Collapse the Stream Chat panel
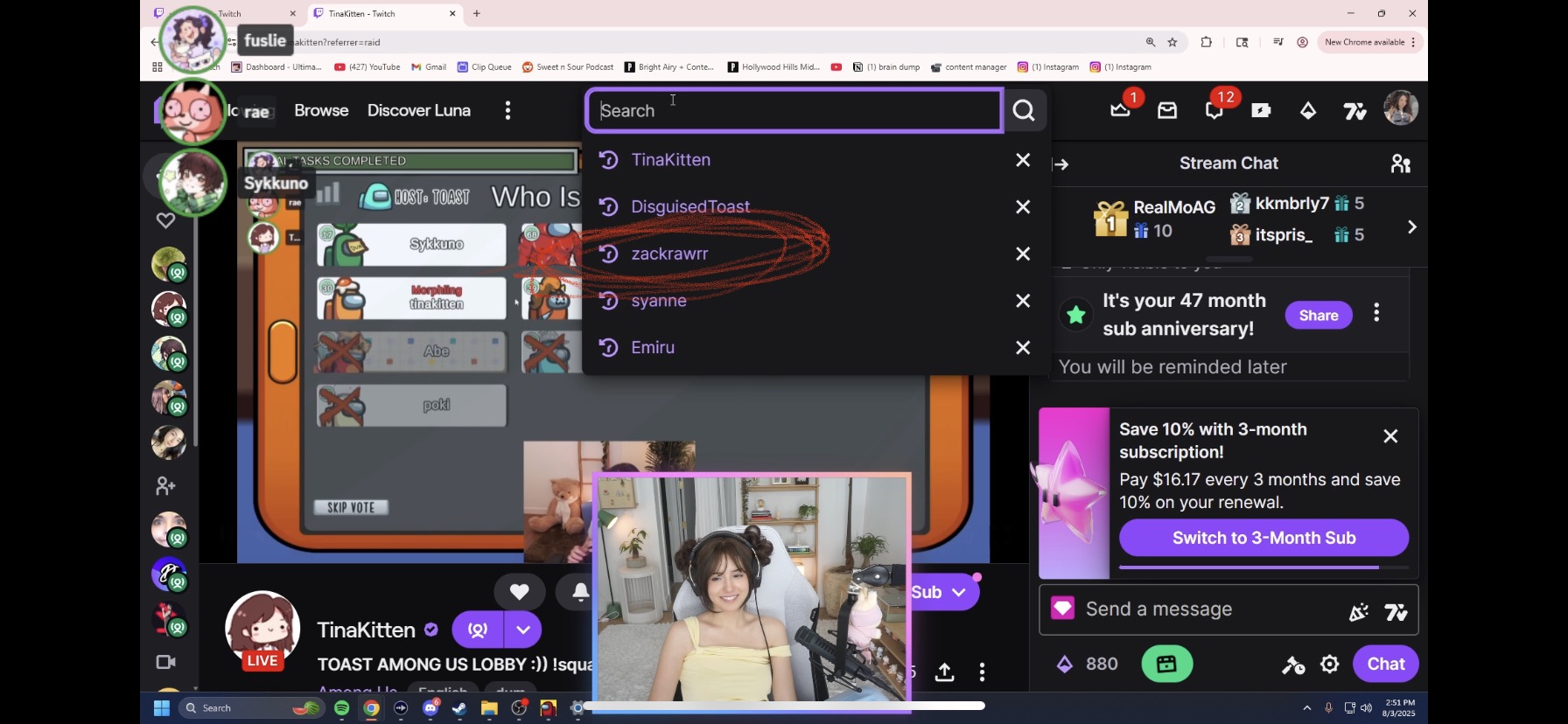 pyautogui.click(x=1061, y=164)
